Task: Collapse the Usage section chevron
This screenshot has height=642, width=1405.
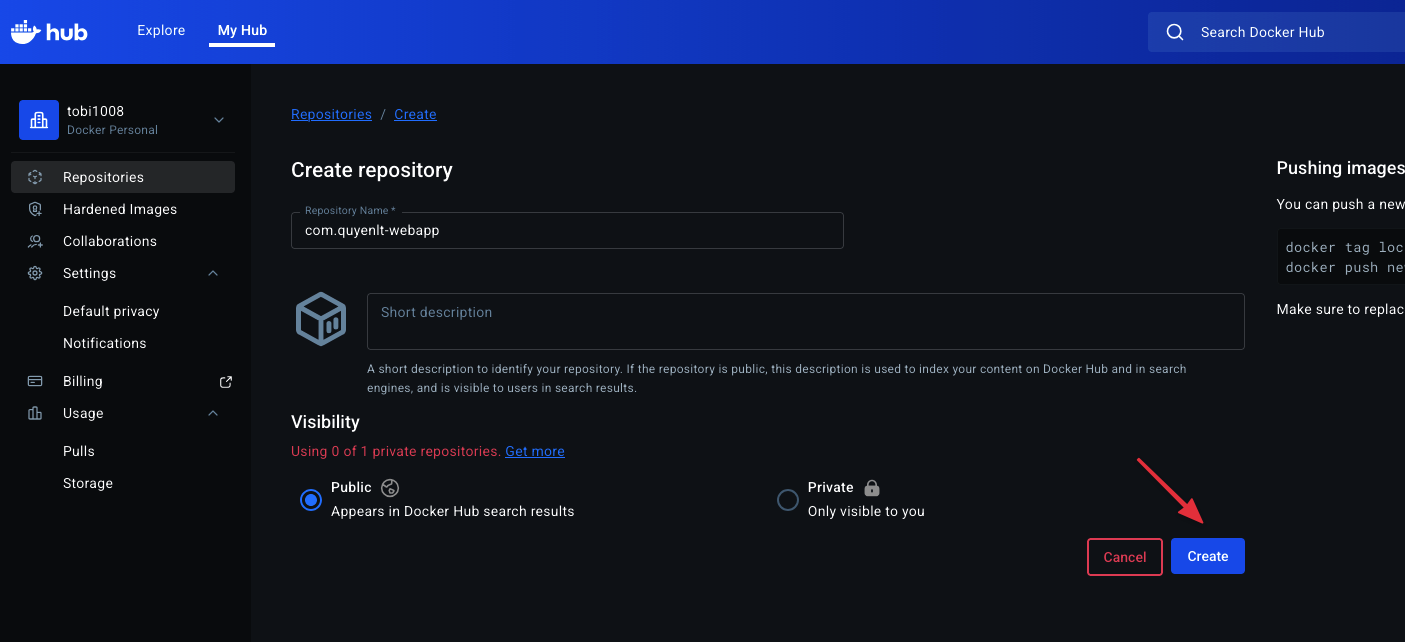Action: click(x=213, y=413)
